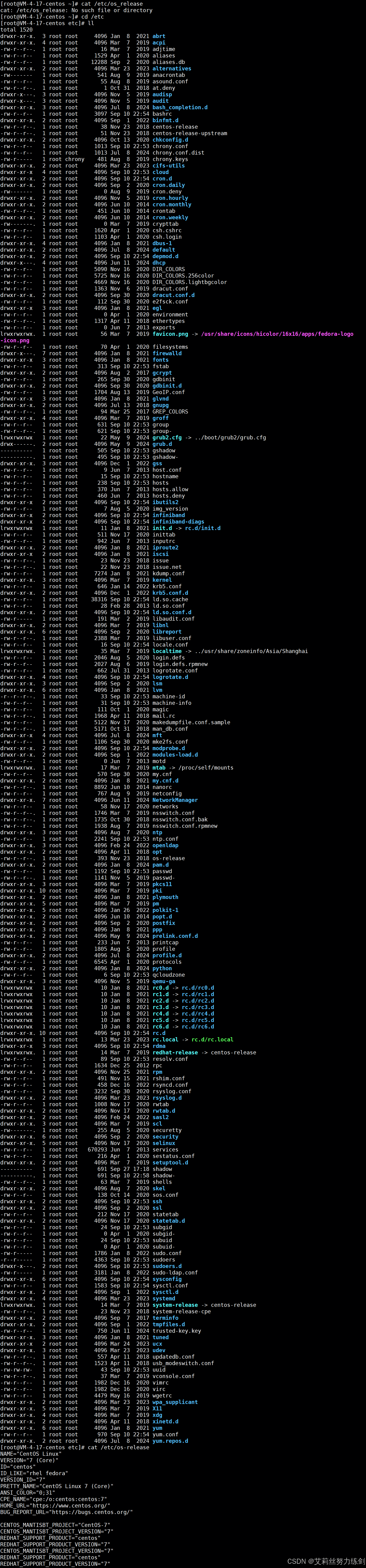This screenshot has width=366, height=1568.
Task: Click the 'NetworkManager' directory name
Action: [x=175, y=800]
